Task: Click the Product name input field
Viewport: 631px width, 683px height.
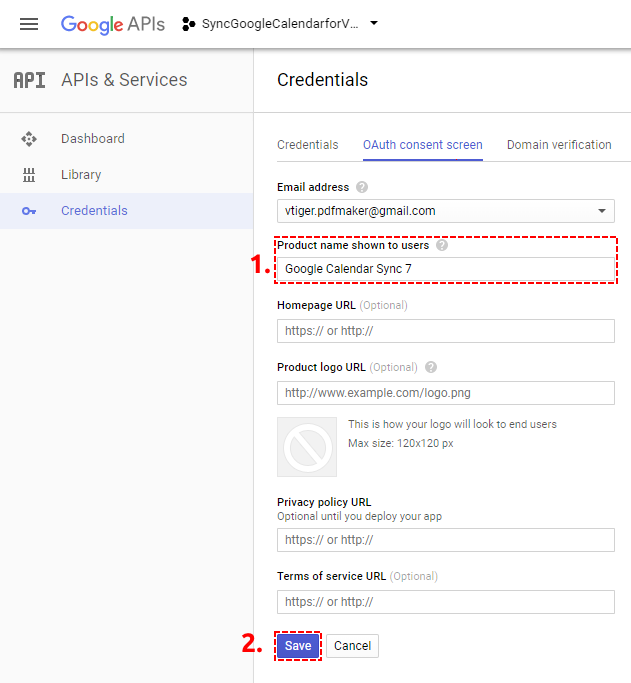Action: [x=446, y=269]
